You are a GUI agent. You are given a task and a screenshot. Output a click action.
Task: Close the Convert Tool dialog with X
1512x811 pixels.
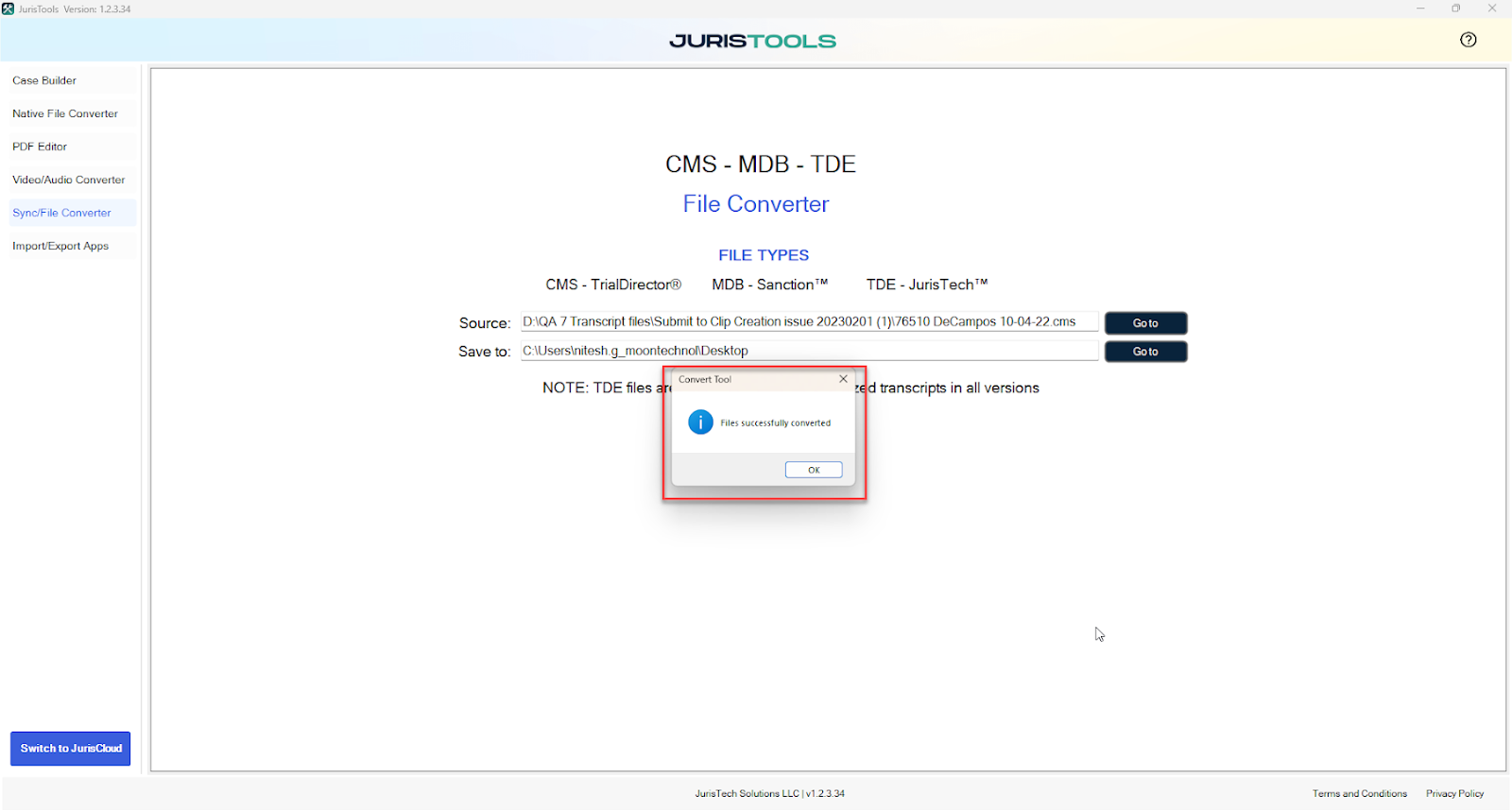pyautogui.click(x=843, y=379)
